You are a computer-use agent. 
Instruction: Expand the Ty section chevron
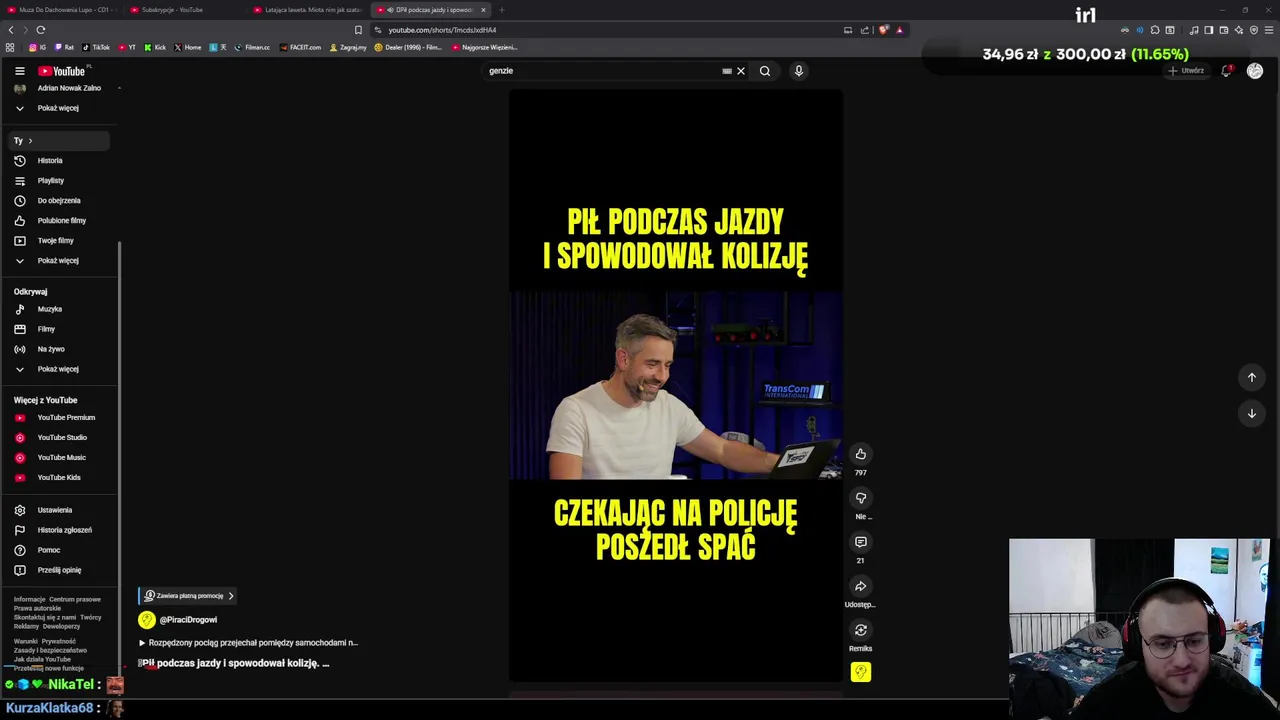coord(30,141)
